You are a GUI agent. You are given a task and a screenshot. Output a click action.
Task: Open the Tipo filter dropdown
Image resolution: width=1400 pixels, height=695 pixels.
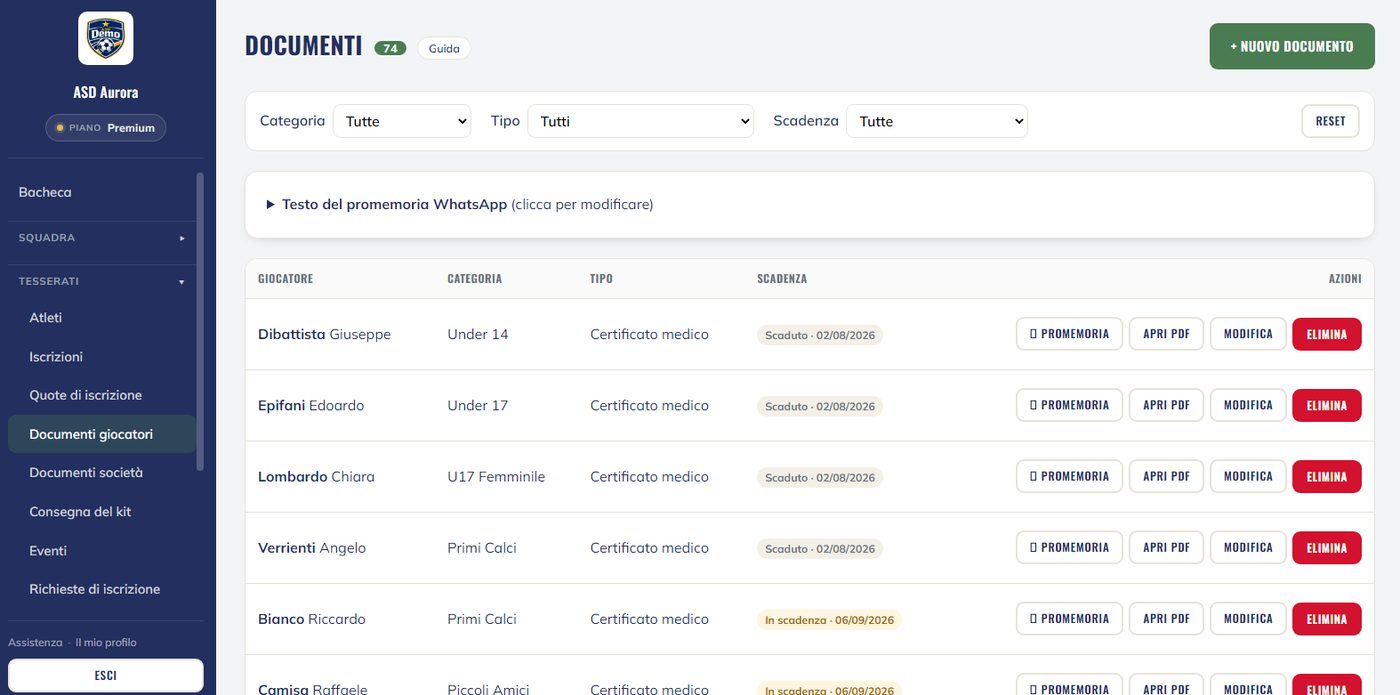(x=641, y=121)
